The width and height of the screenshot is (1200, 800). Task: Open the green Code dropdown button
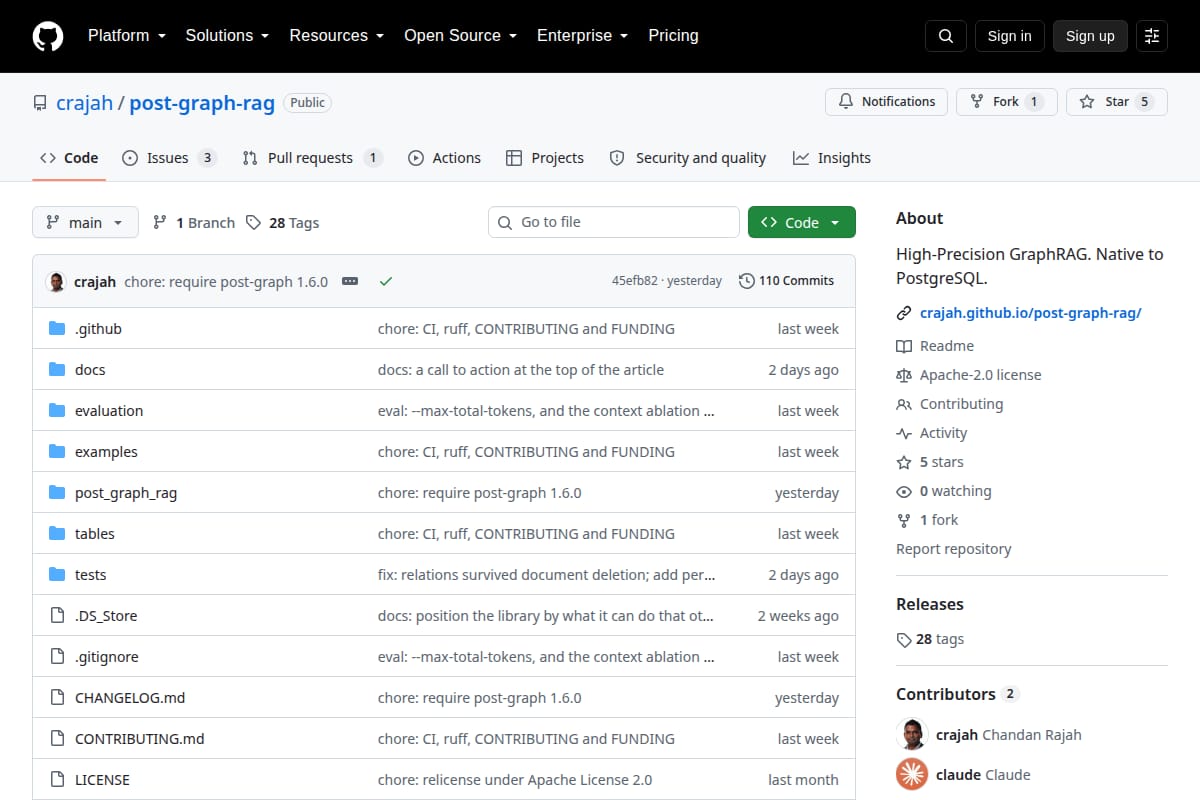coord(802,222)
